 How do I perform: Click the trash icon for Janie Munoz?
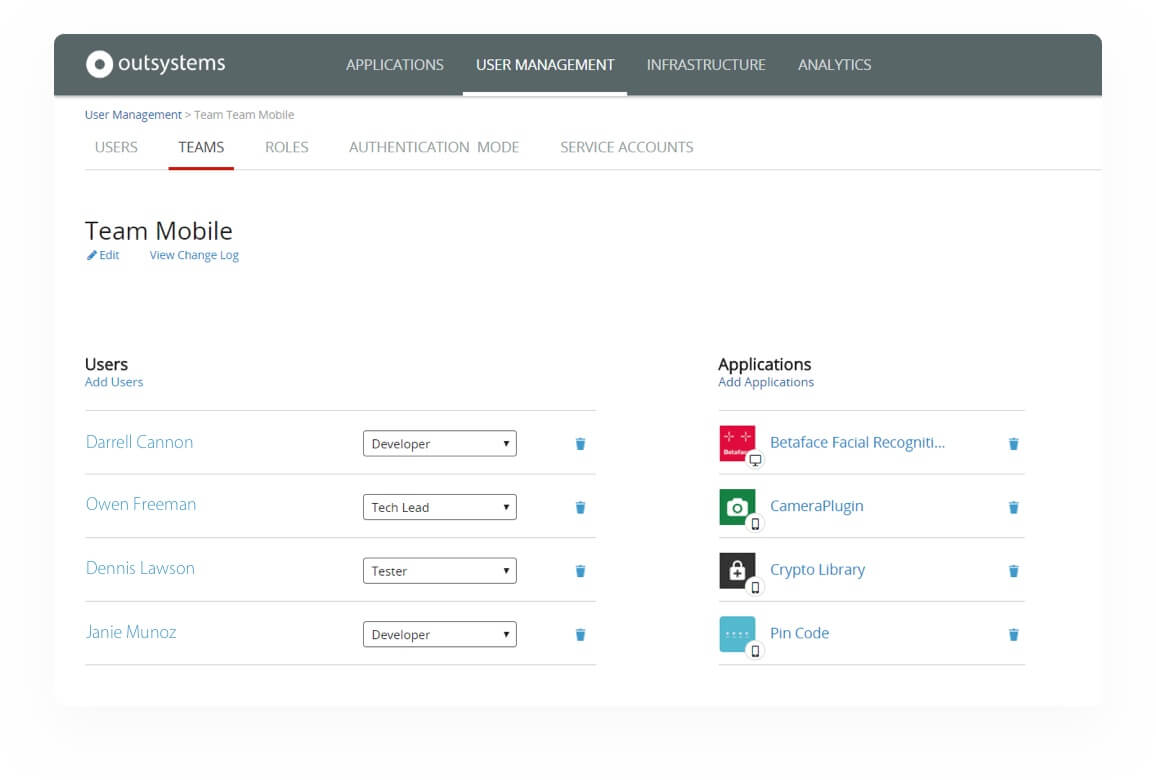click(x=580, y=635)
